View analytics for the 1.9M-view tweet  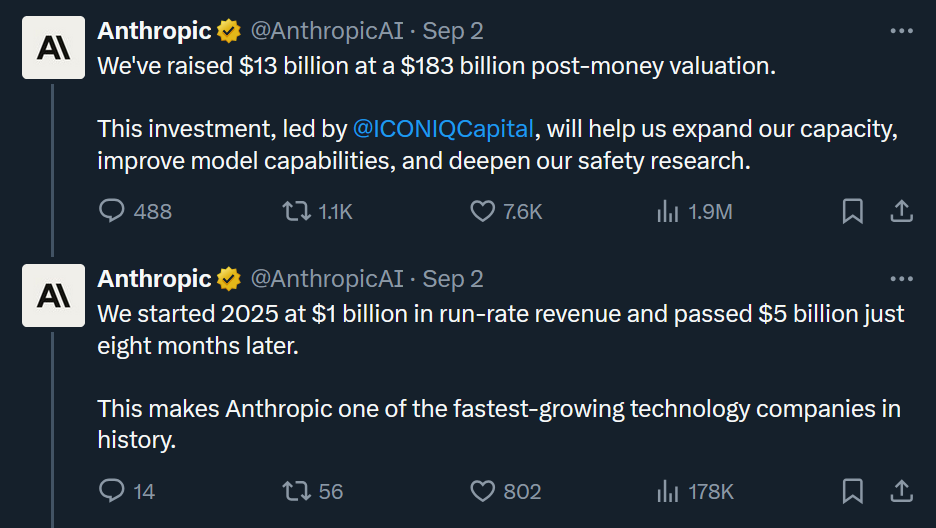coord(667,211)
